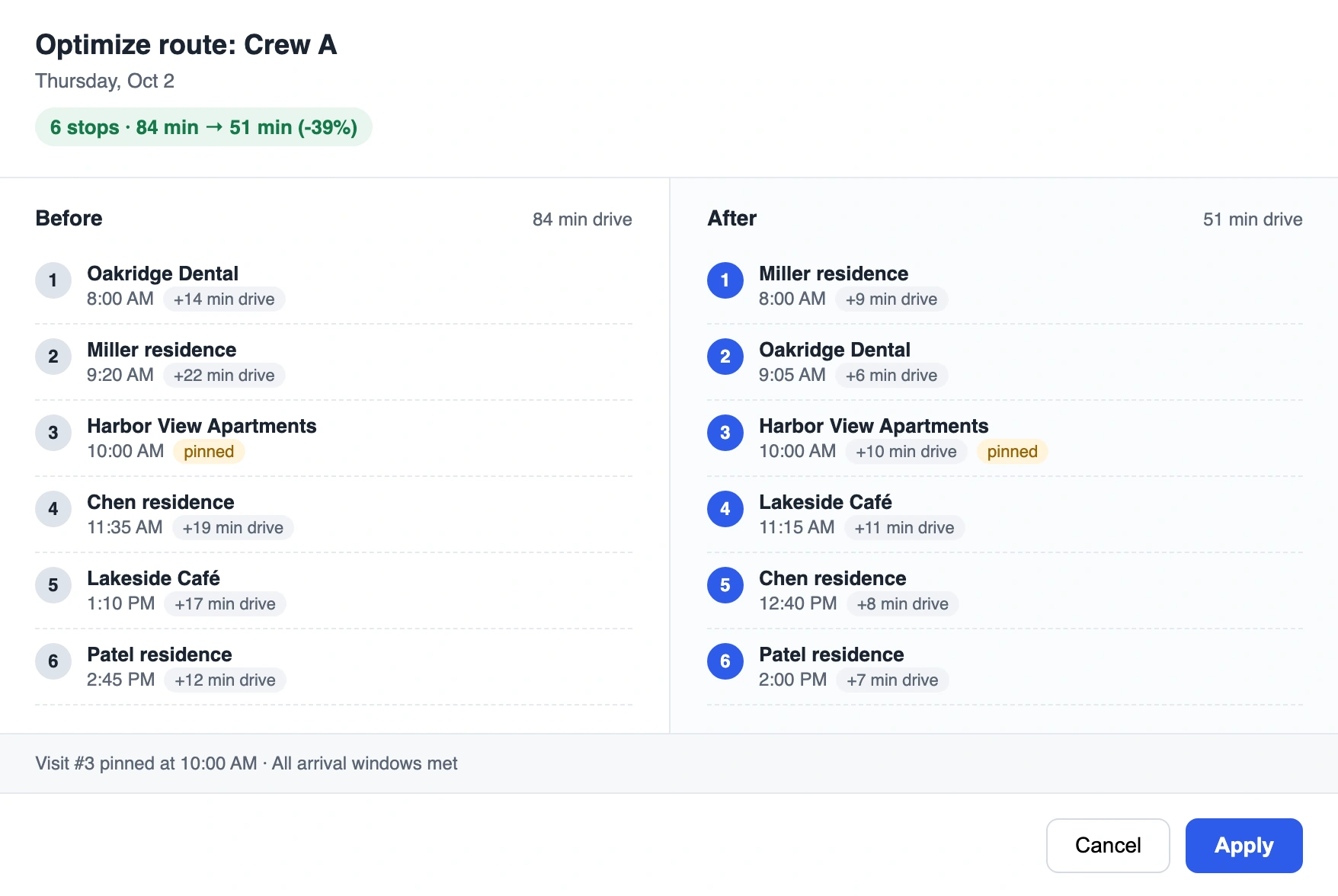Click the +11 min drive chip
Screen dimensions: 1338x896
pyautogui.click(x=904, y=528)
